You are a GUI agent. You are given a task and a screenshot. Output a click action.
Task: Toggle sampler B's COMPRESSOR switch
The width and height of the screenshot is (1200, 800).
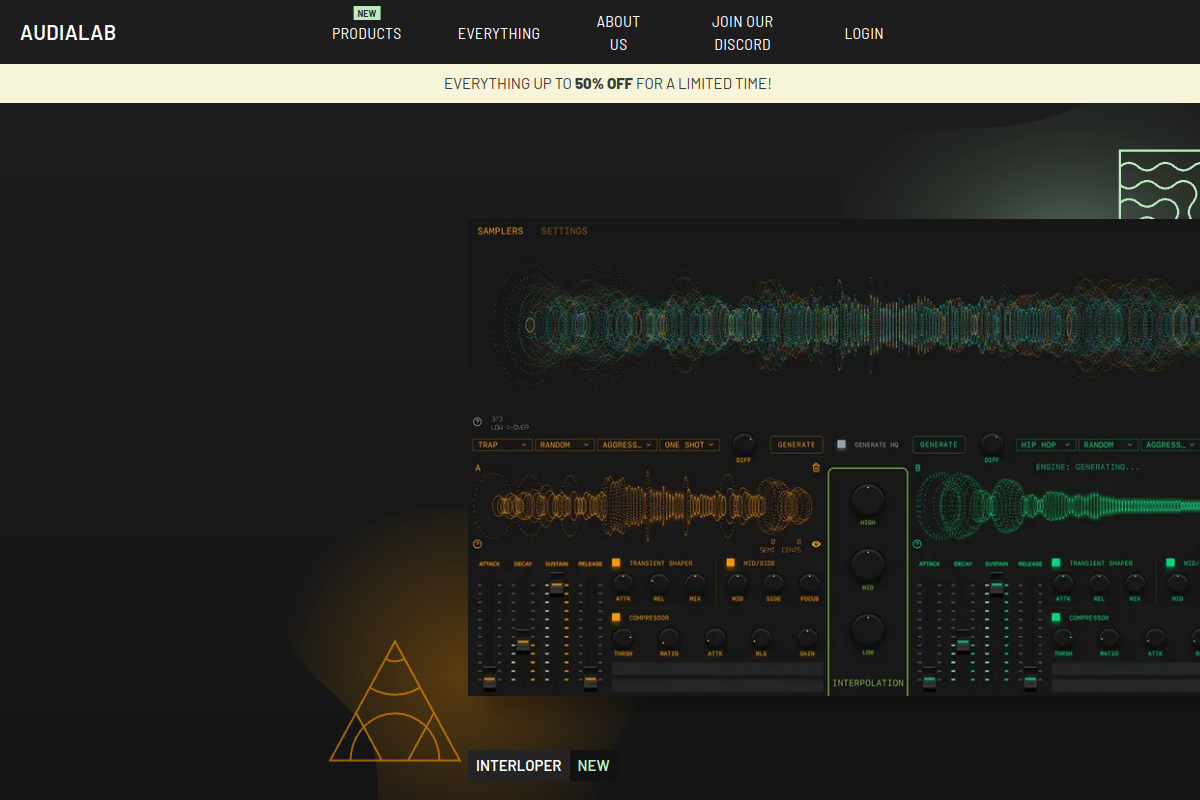coord(1056,617)
